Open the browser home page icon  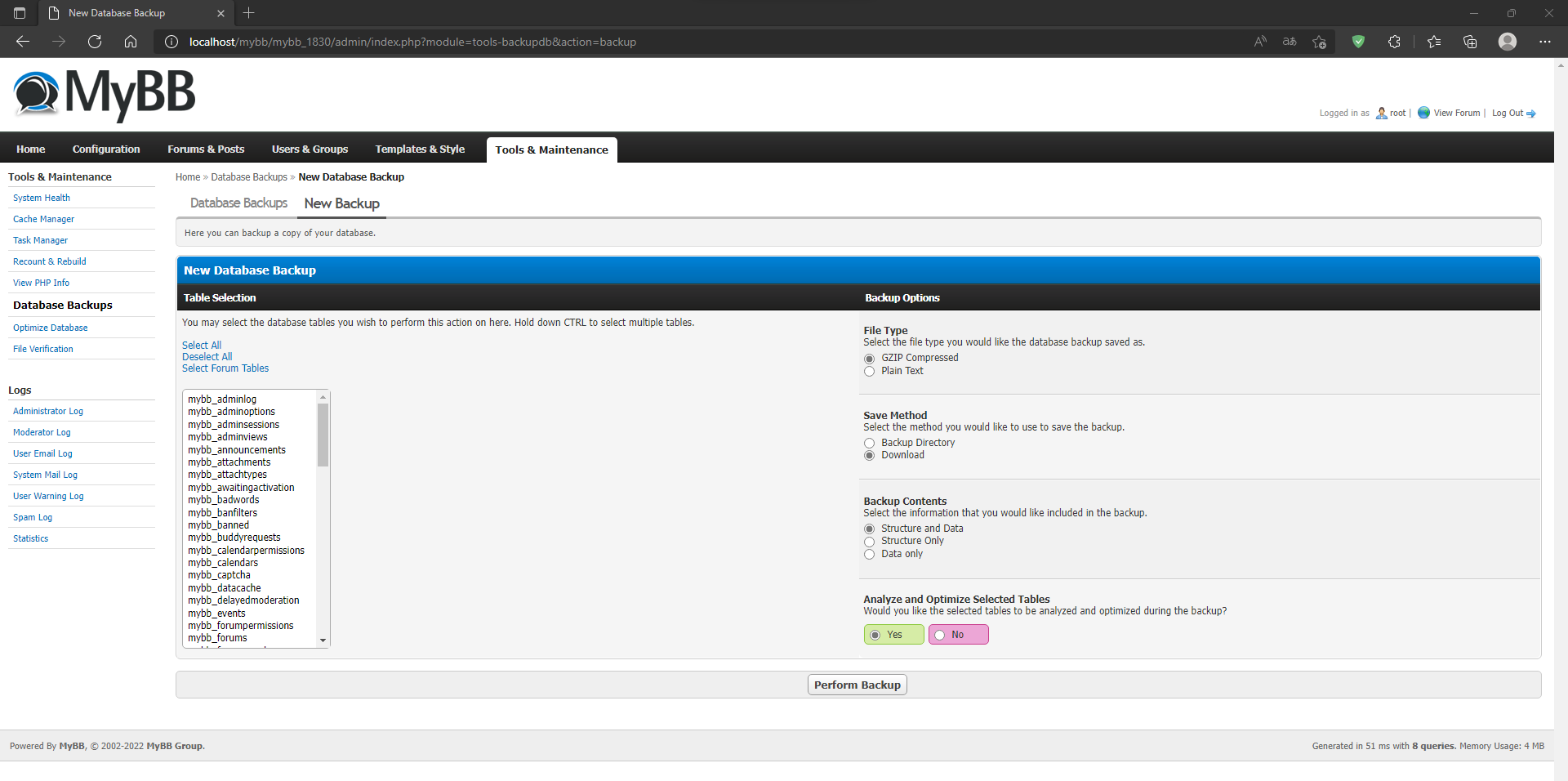(131, 42)
